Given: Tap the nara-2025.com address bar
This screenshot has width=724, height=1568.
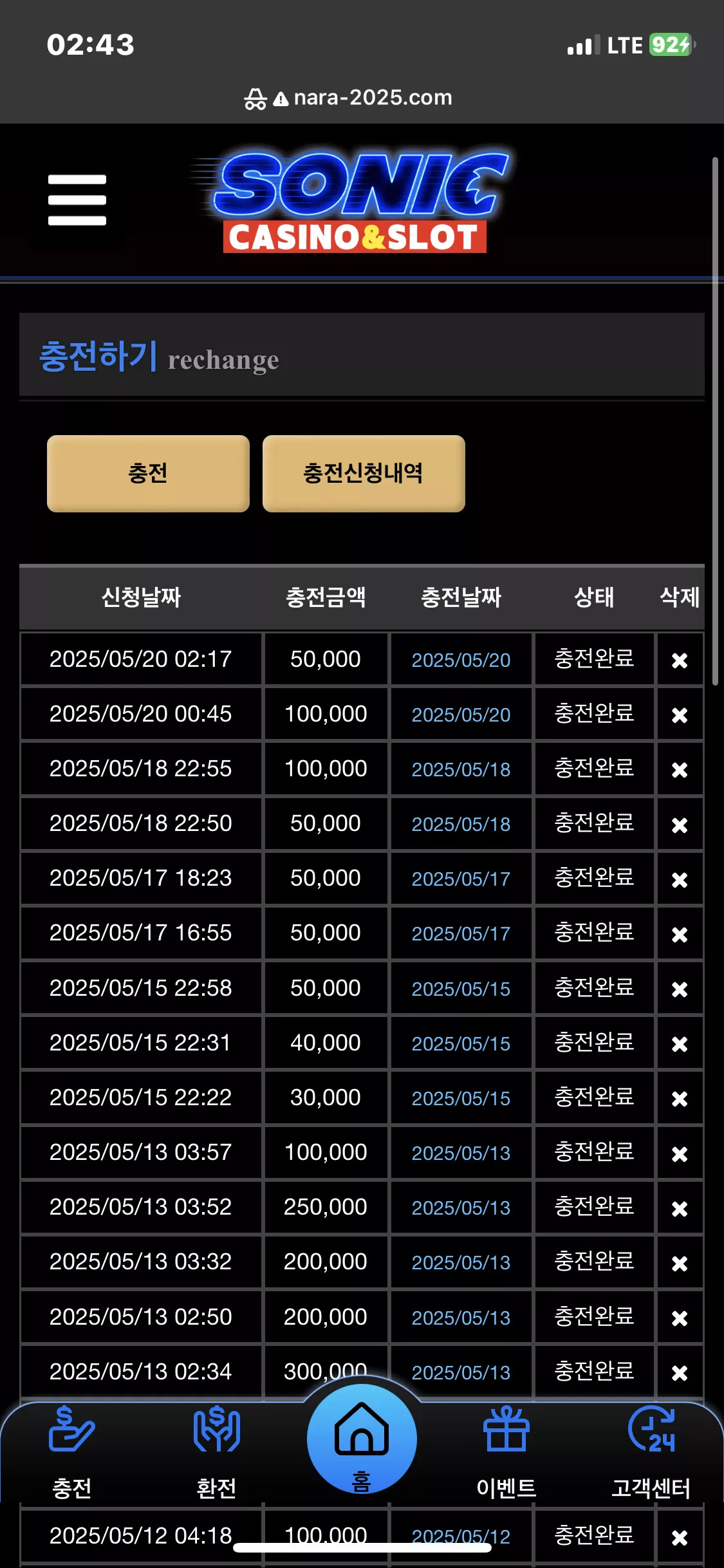Looking at the screenshot, I should coord(373,98).
